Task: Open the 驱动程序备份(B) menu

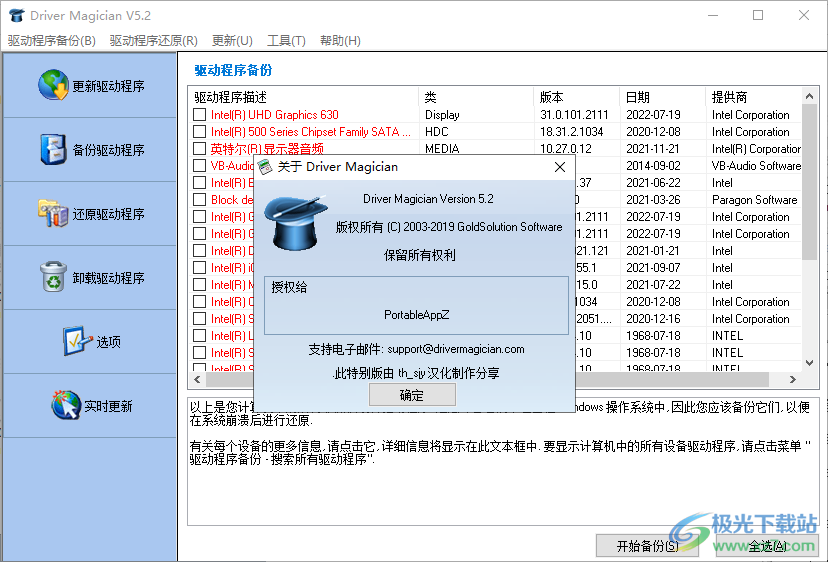Action: pos(52,41)
